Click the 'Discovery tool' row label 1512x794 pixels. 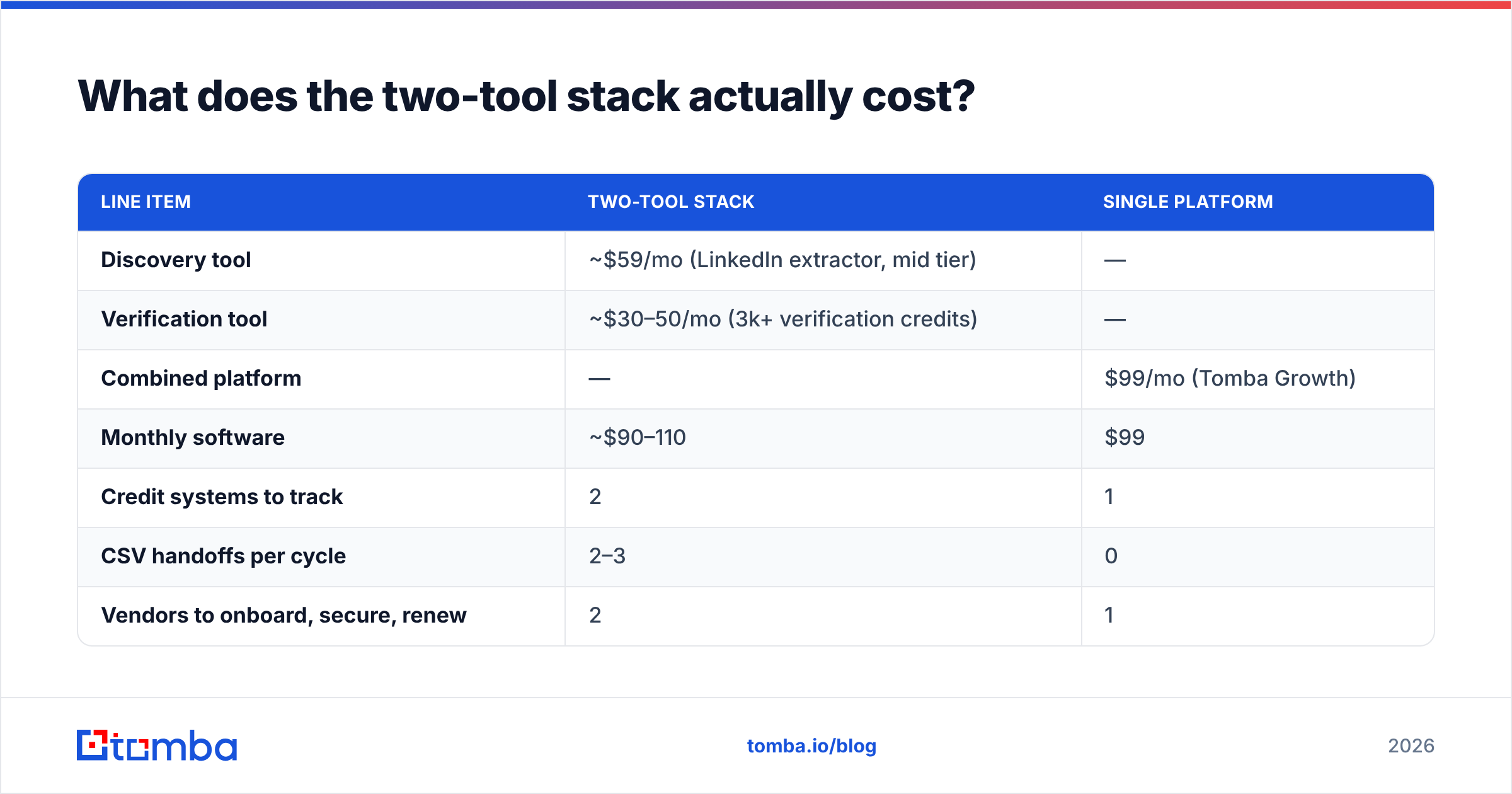pyautogui.click(x=176, y=260)
